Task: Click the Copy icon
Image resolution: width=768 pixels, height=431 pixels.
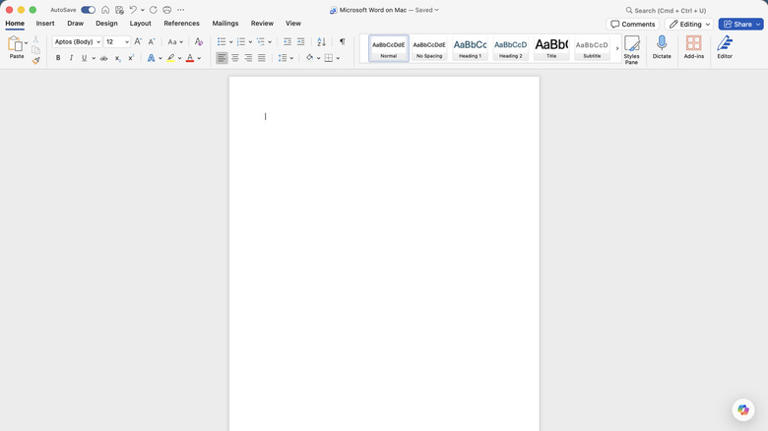Action: (36, 50)
